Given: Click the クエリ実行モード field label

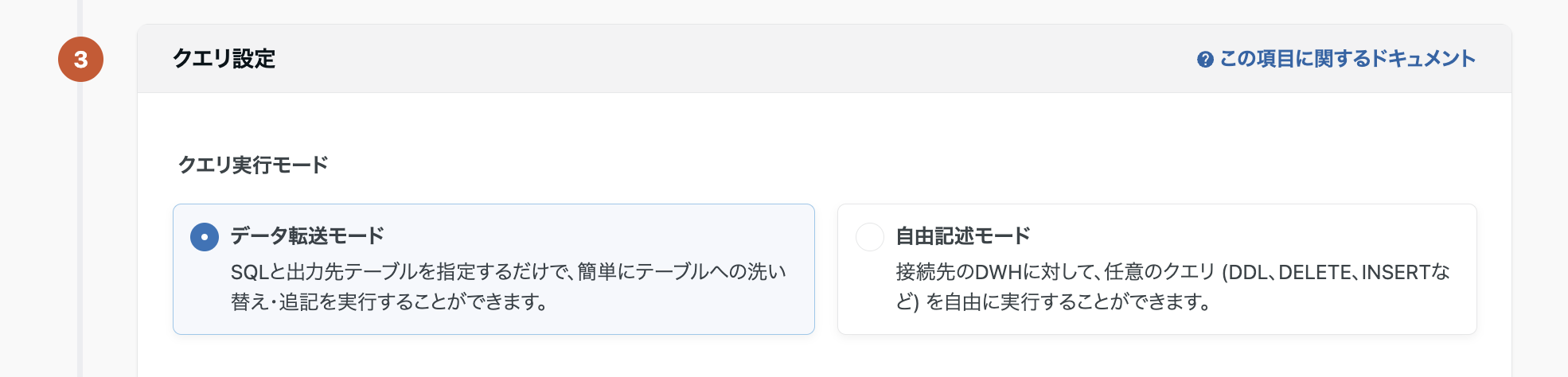Looking at the screenshot, I should click(x=253, y=165).
